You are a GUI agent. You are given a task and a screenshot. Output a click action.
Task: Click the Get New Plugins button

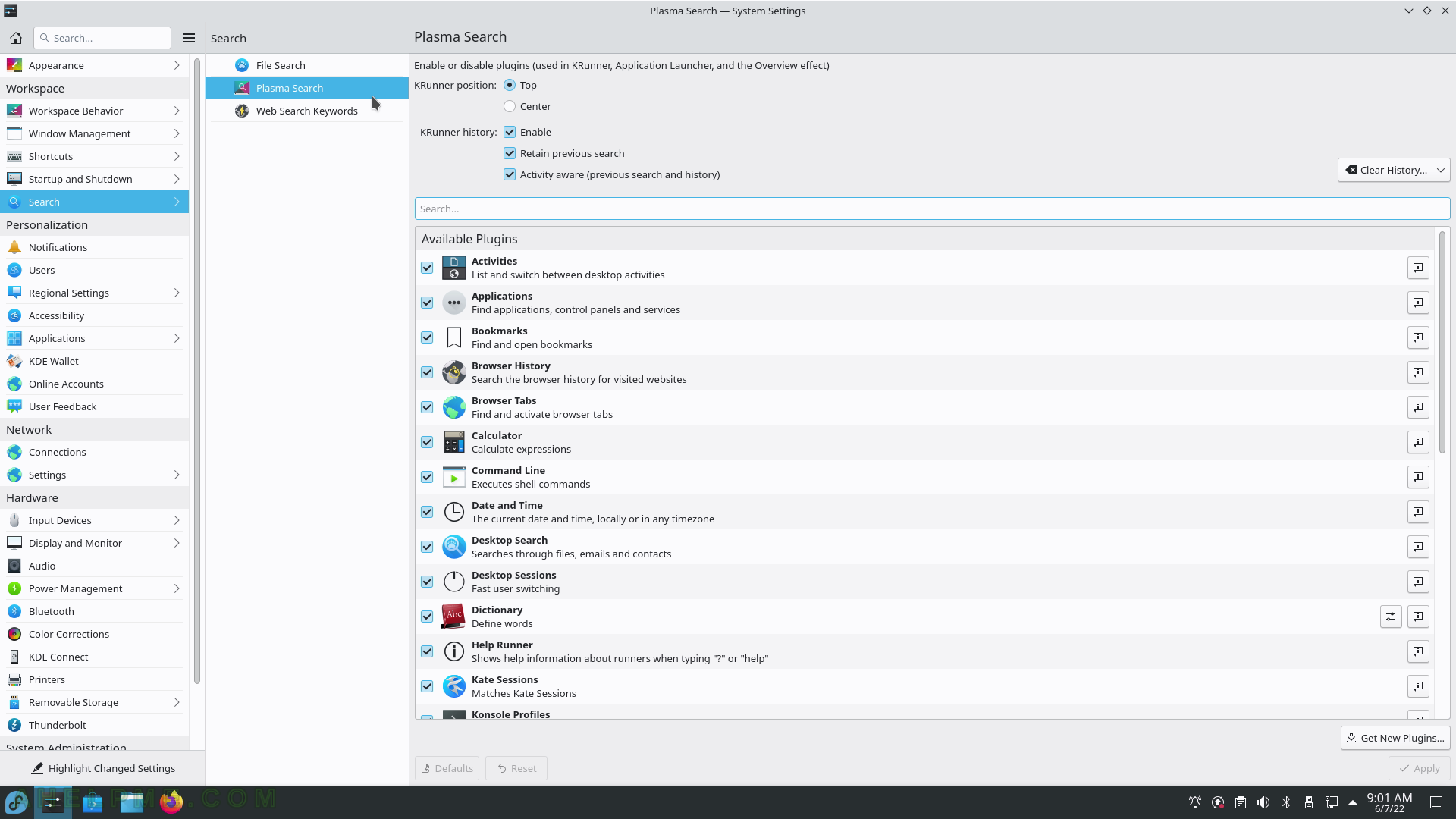pyautogui.click(x=1395, y=738)
